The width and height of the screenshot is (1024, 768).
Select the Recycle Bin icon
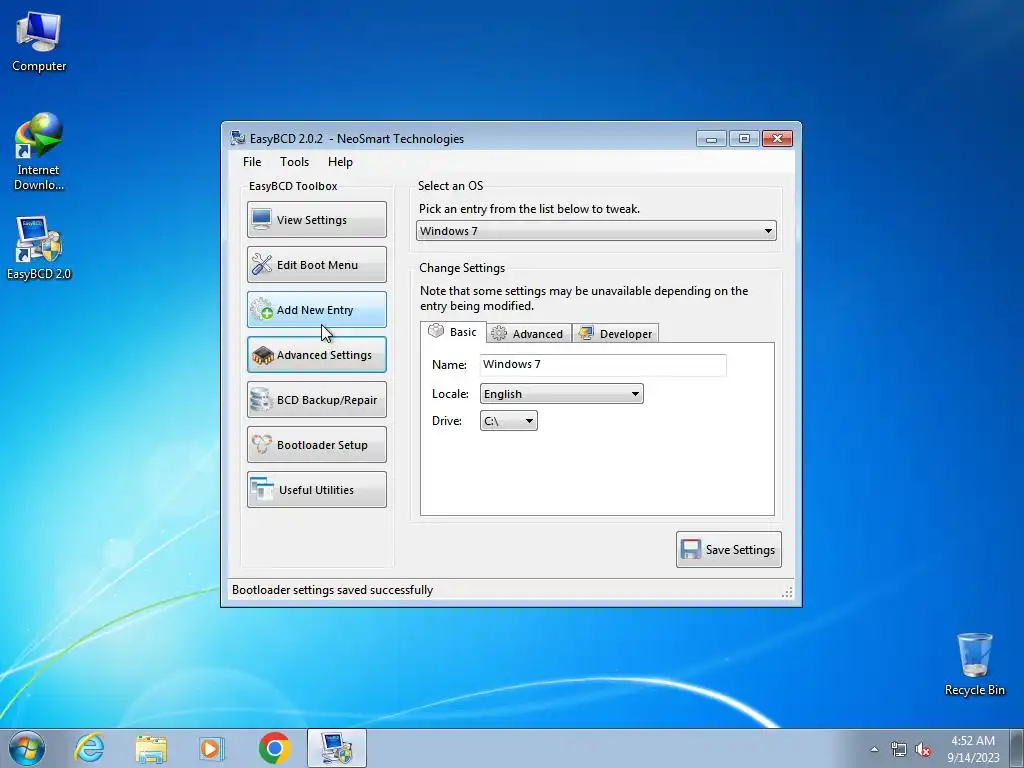[974, 664]
